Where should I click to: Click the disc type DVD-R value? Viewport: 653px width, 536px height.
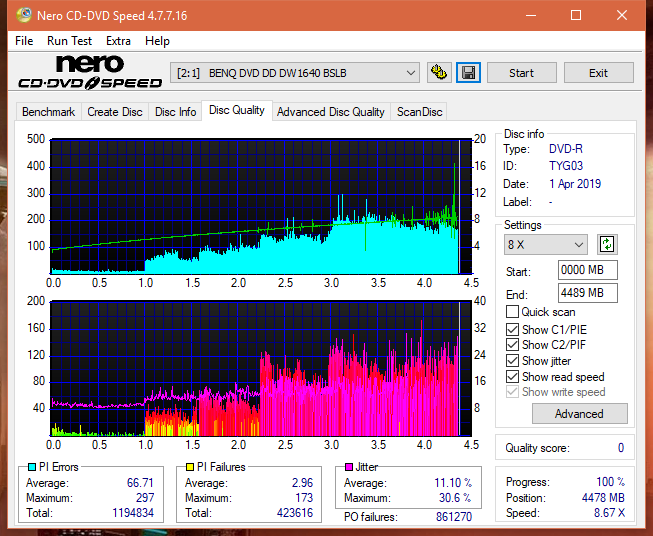566,149
